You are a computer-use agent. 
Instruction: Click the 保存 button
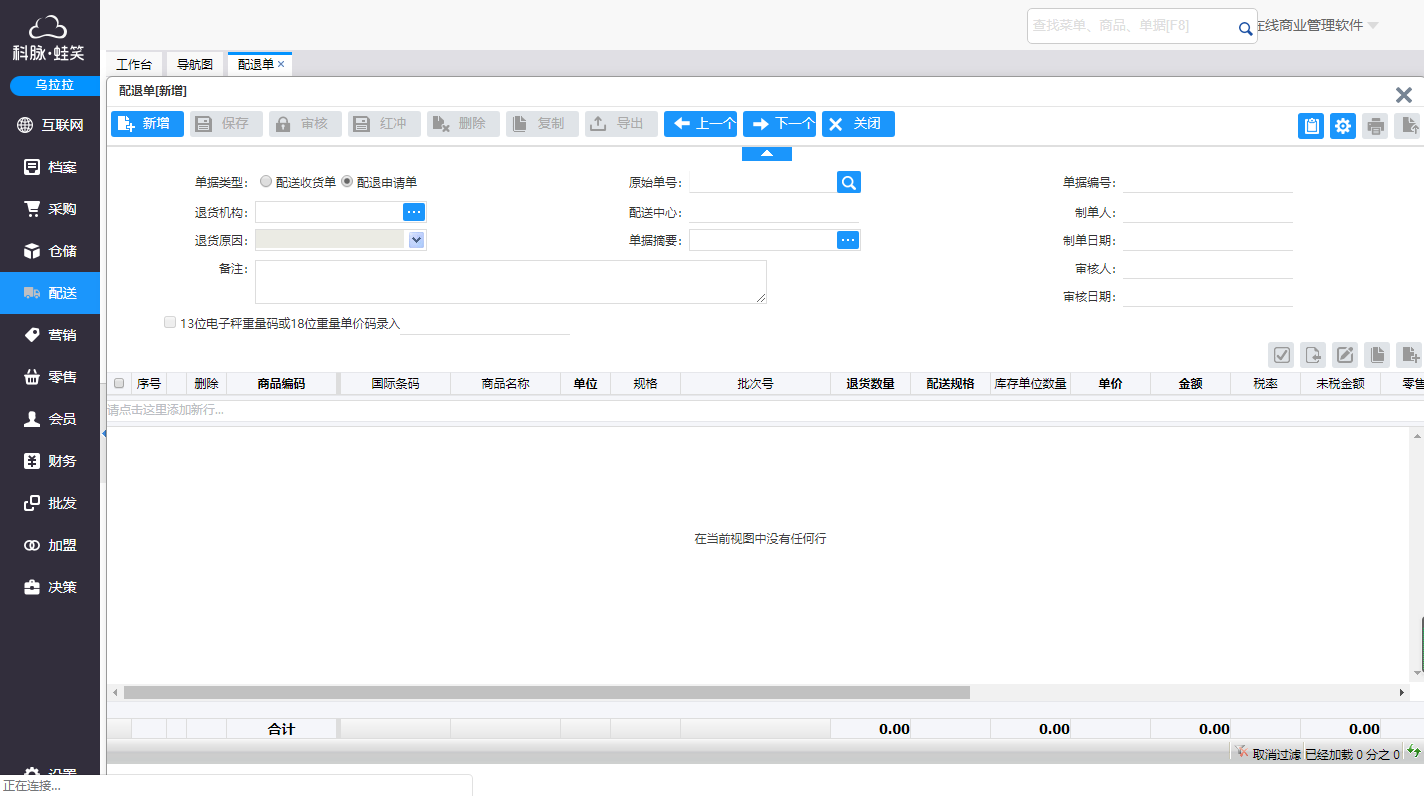click(226, 124)
